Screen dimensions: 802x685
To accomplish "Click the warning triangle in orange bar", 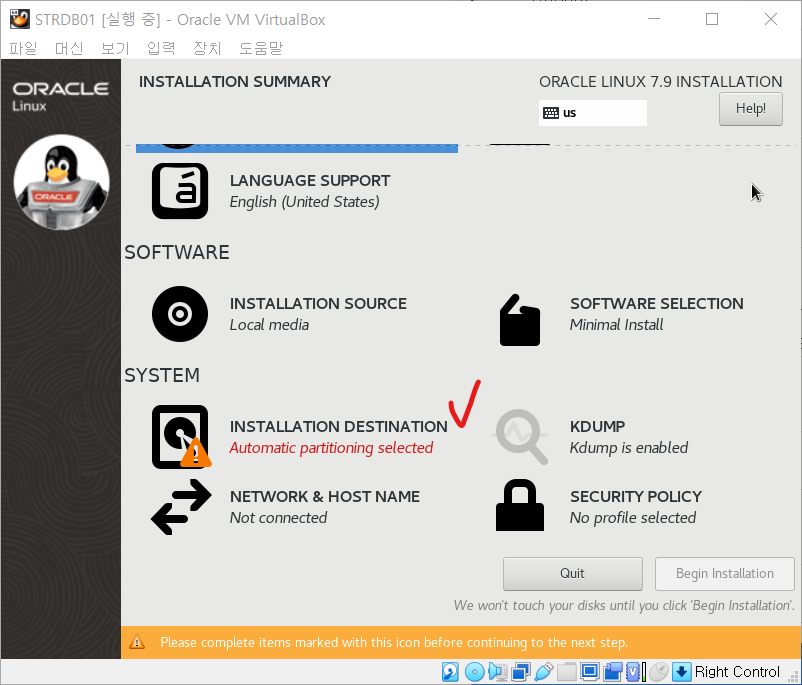I will click(137, 642).
